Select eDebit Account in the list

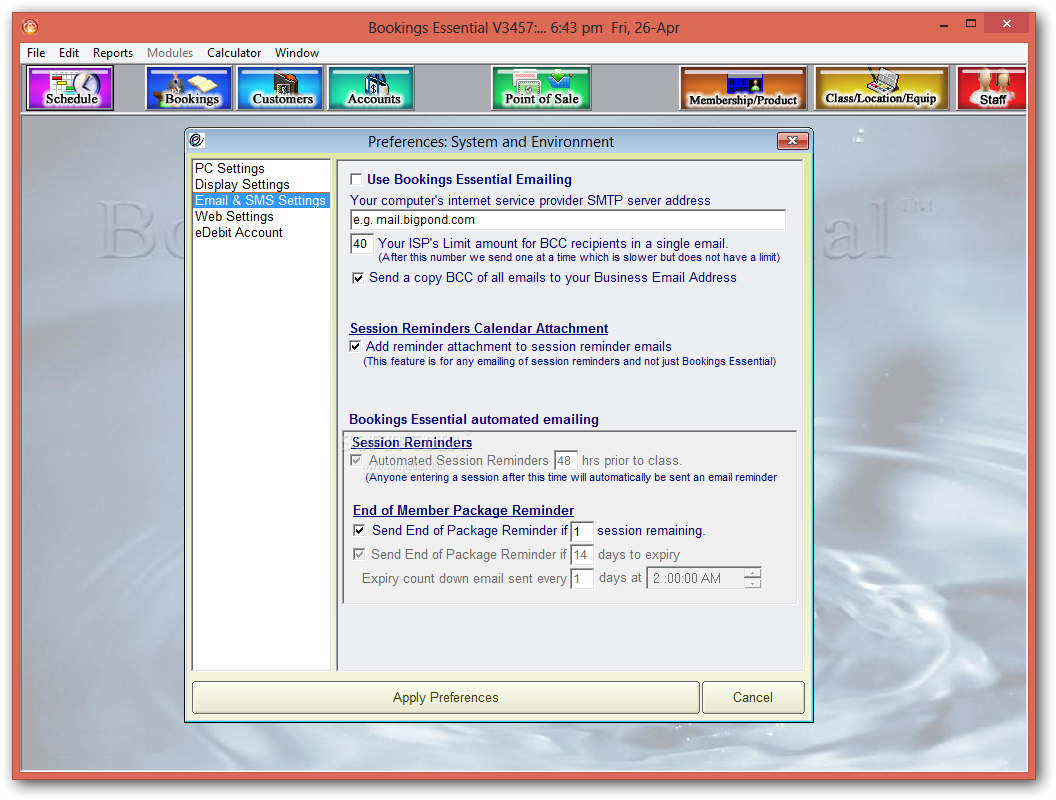(261, 233)
